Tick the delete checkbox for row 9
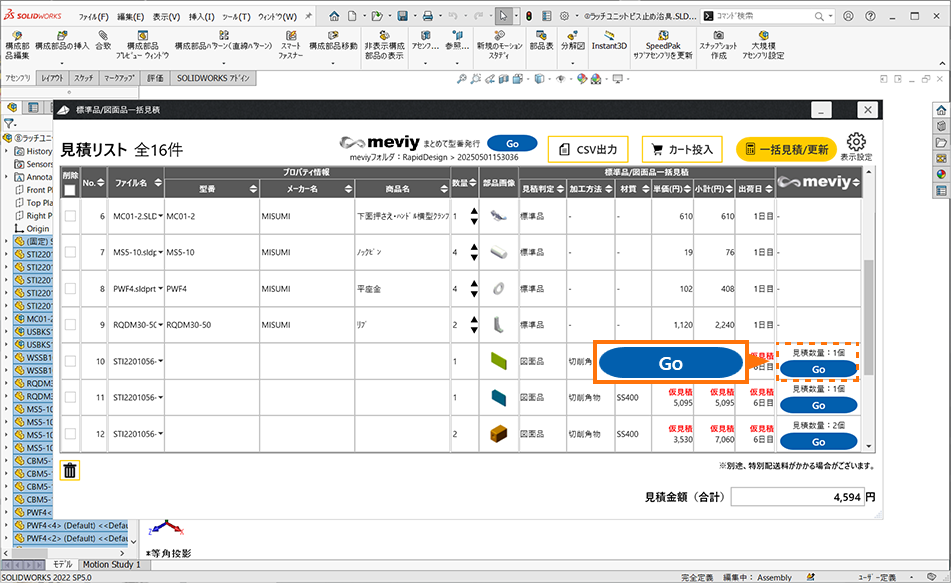951x583 pixels. (70, 324)
